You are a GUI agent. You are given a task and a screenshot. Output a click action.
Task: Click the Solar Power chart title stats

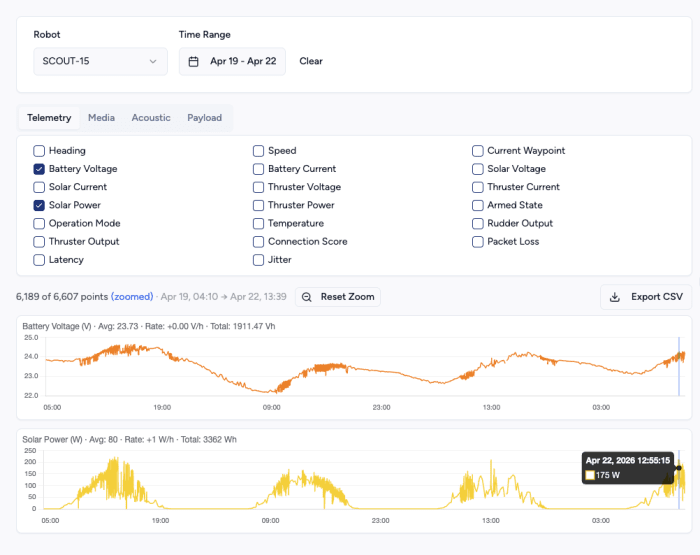click(x=129, y=440)
